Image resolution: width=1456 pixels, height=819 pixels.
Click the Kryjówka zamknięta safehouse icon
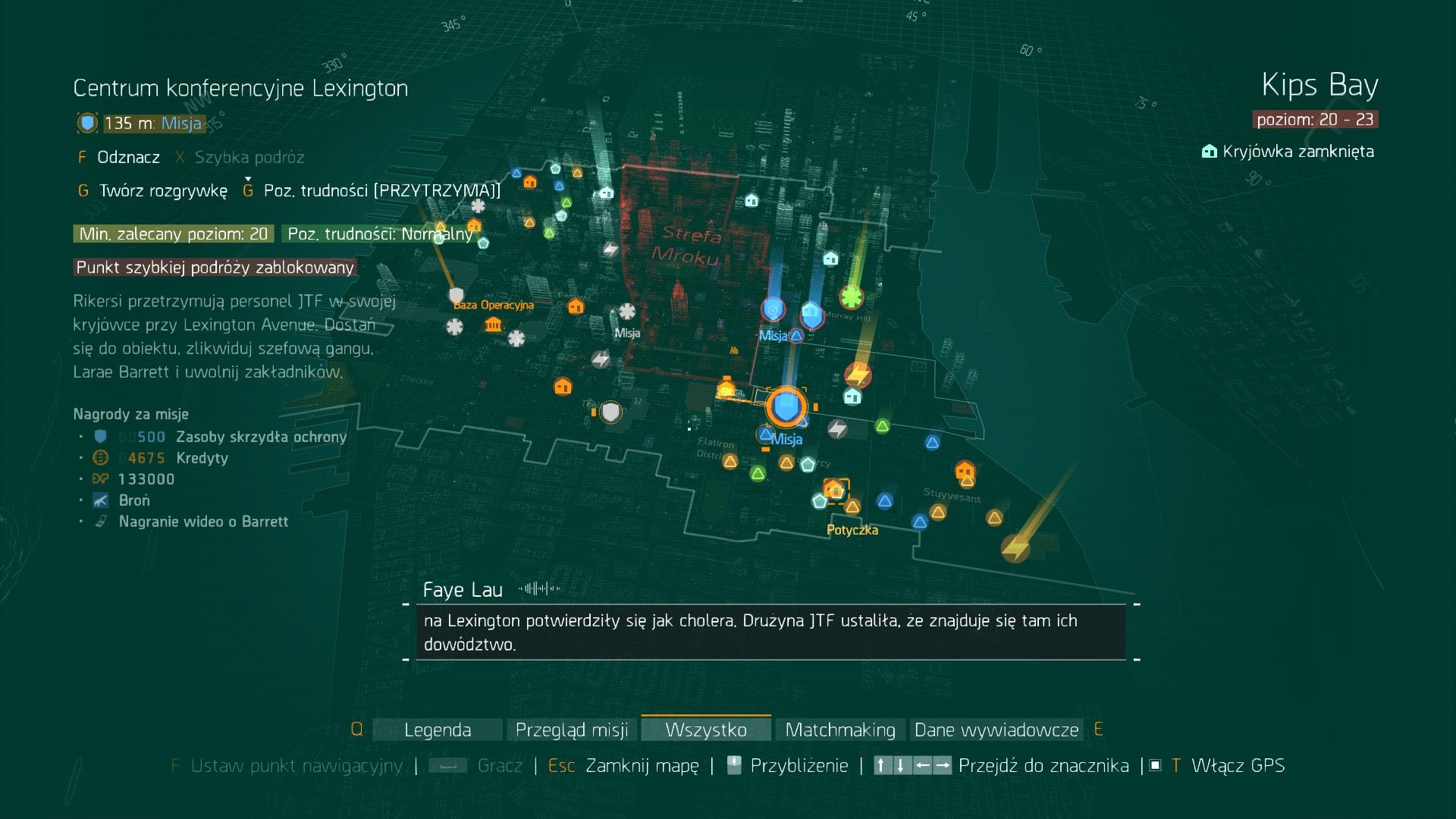1210,152
